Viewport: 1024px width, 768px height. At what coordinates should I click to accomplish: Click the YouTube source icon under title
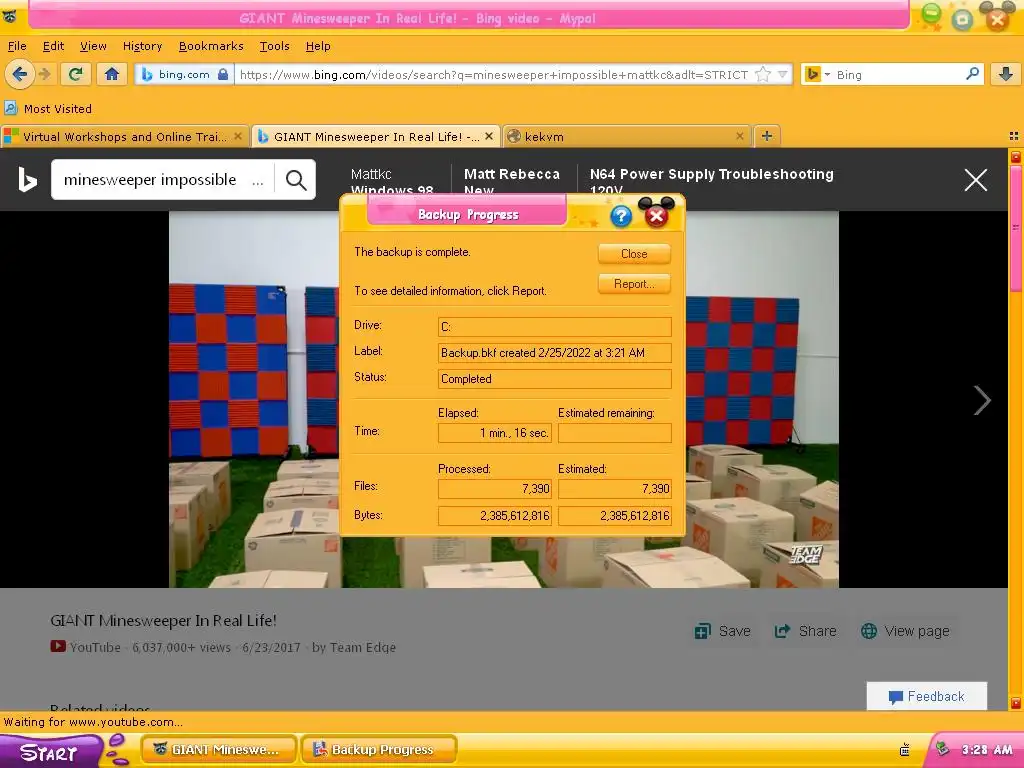[x=57, y=647]
